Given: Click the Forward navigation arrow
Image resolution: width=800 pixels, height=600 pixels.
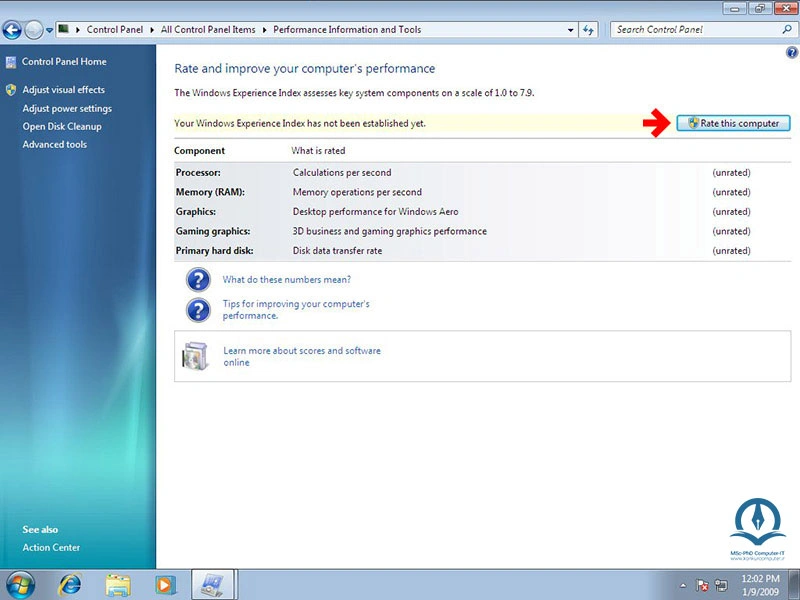Looking at the screenshot, I should tap(34, 30).
